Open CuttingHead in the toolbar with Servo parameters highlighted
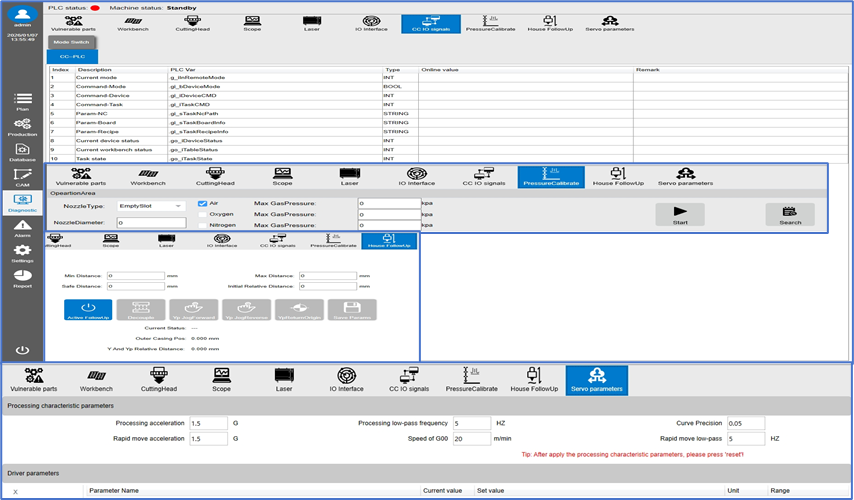This screenshot has height=500, width=854. tap(159, 380)
